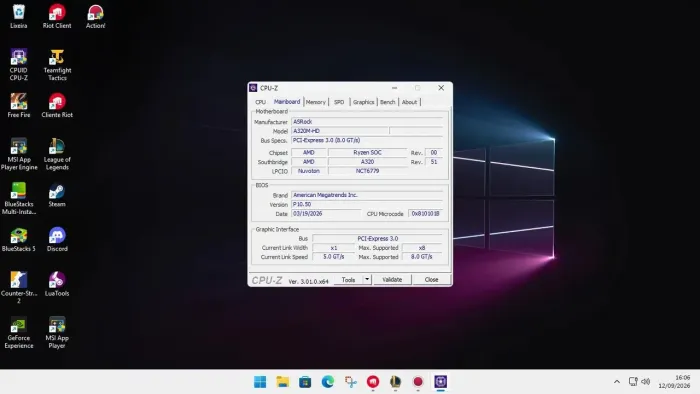Click the Close button in CPU-Z footer

[x=431, y=279]
